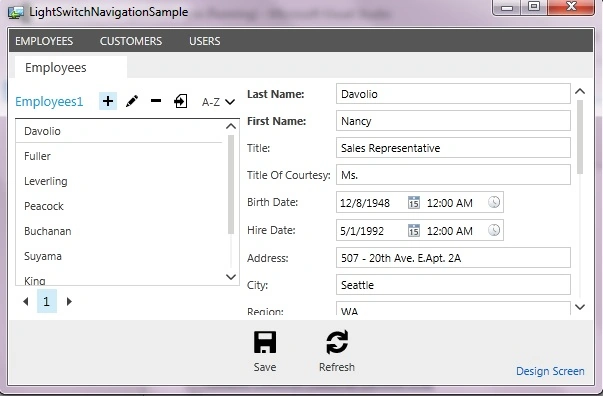
Task: Click the Title Of Courtesy field
Action: click(x=453, y=175)
